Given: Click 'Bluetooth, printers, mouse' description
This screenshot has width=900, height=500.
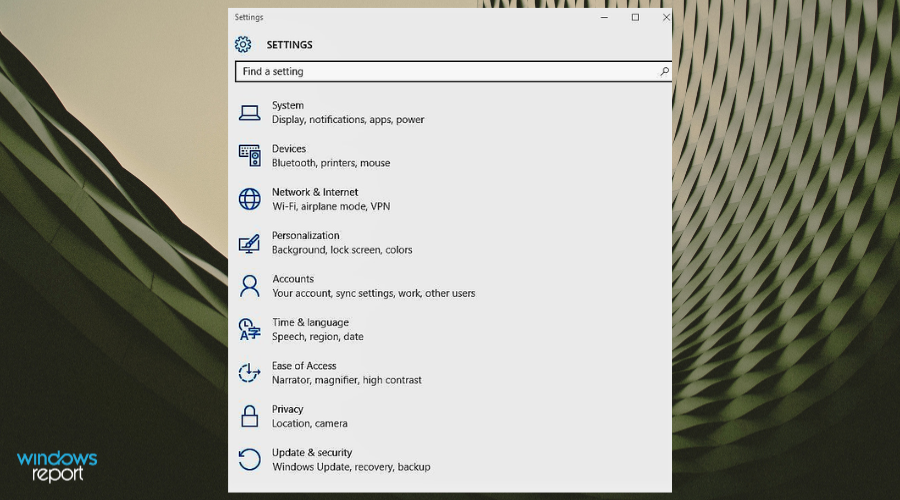Looking at the screenshot, I should click(x=331, y=163).
